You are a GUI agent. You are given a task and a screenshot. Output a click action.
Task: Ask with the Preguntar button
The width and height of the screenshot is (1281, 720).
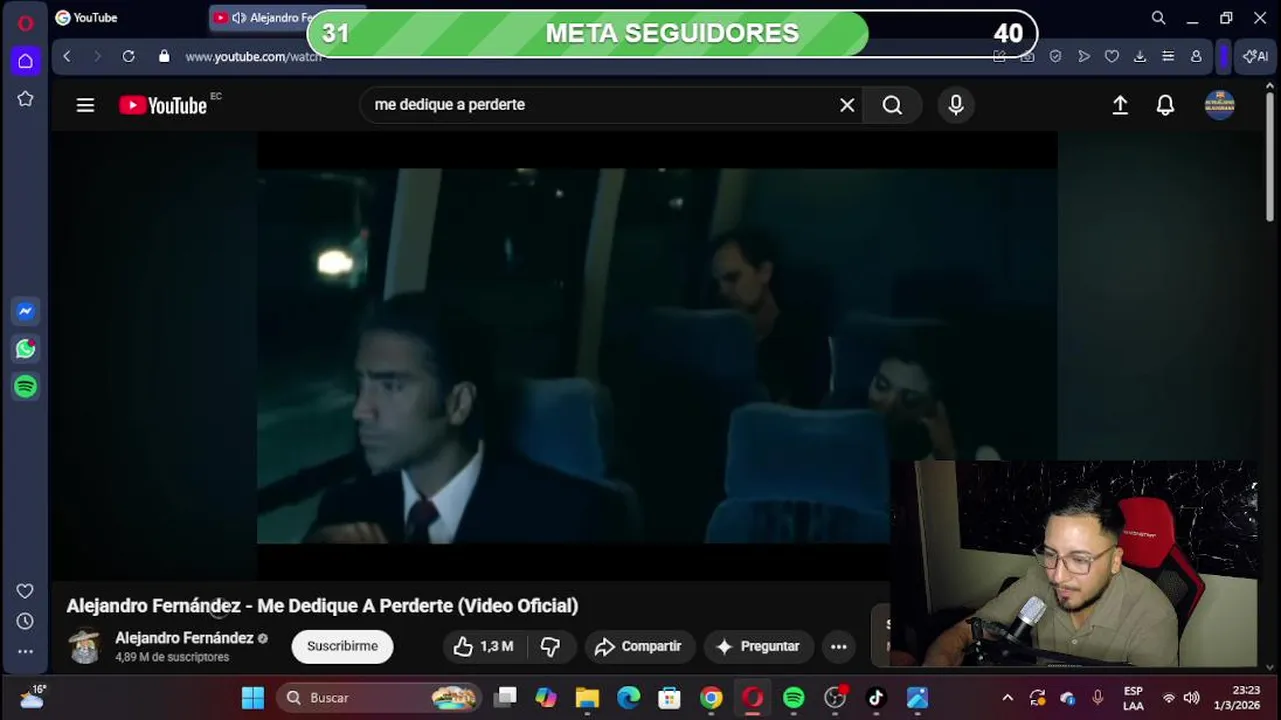tap(759, 647)
